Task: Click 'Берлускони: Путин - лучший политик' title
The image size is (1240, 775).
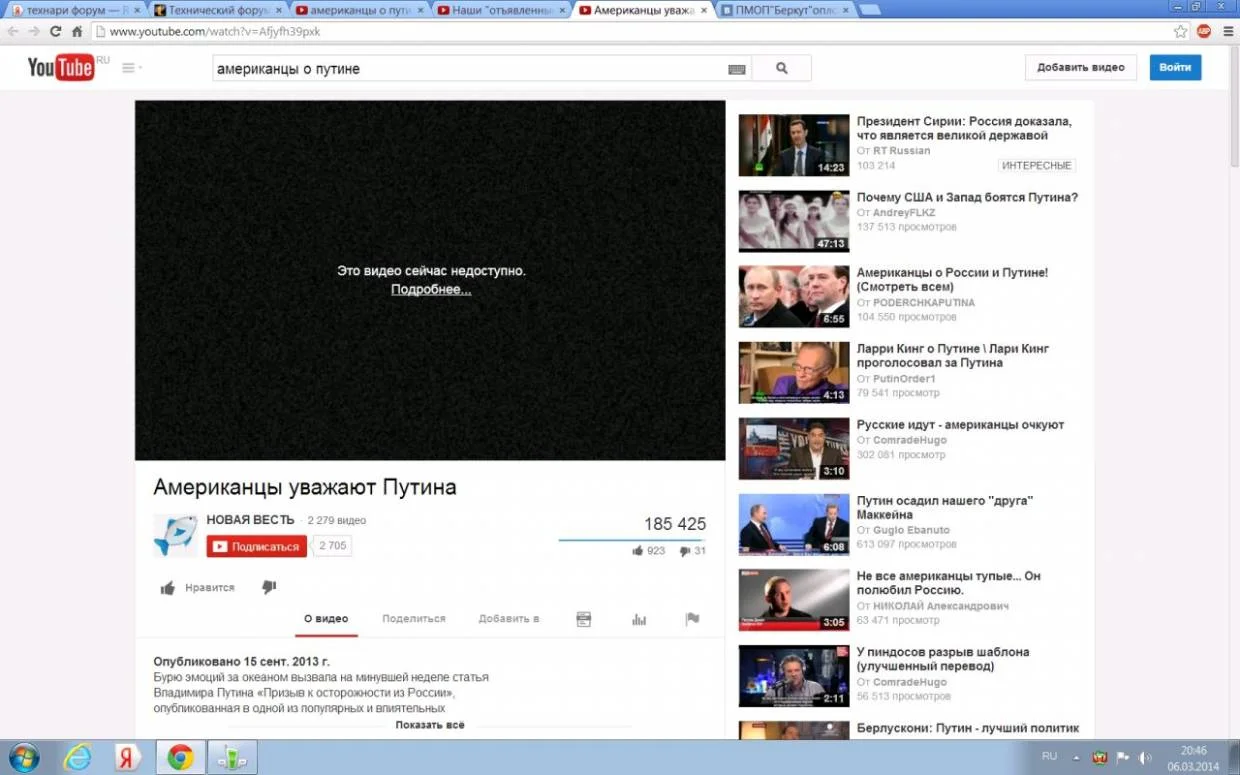Action: click(968, 728)
